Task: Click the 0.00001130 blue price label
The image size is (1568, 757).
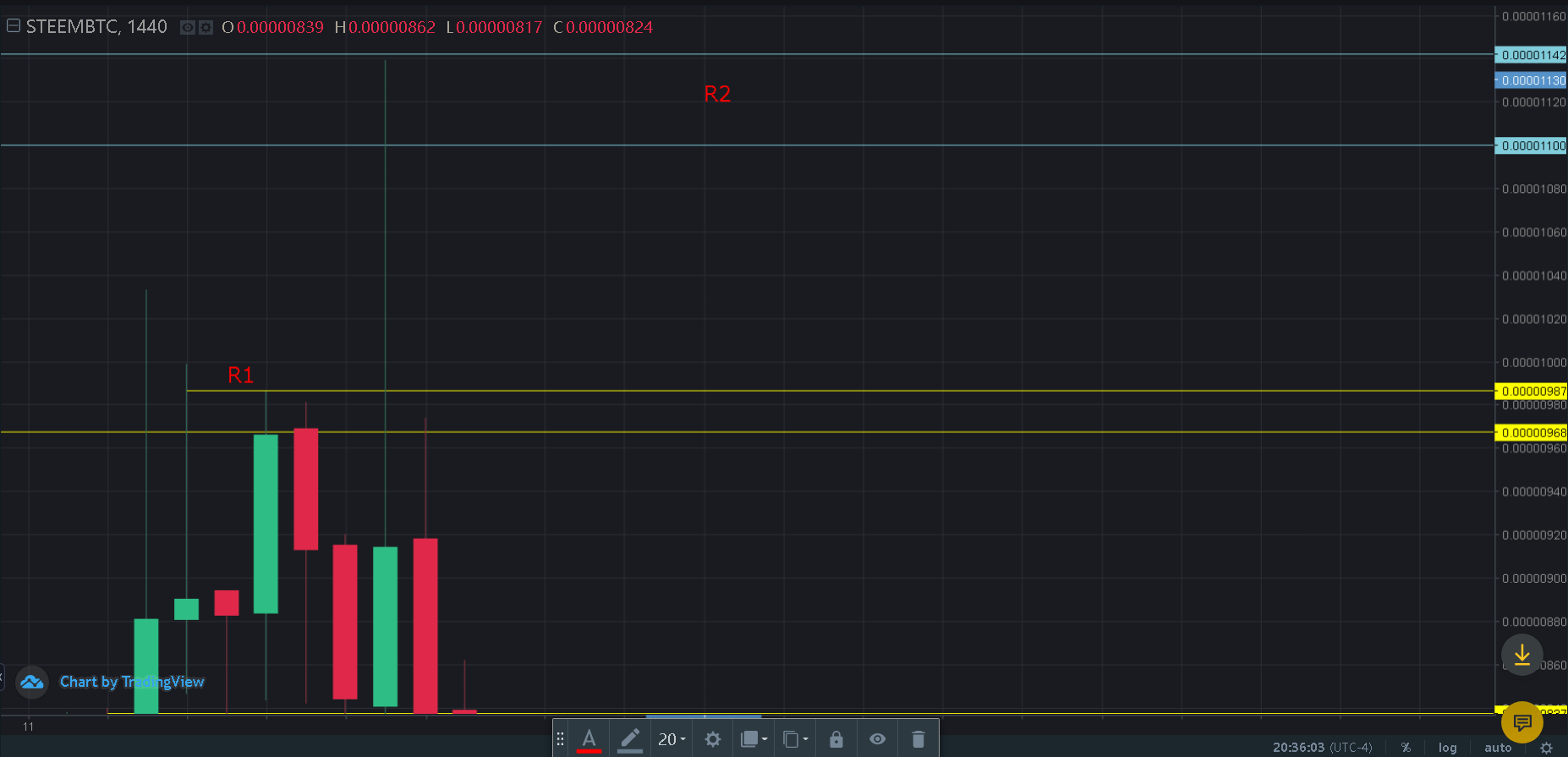Action: (x=1532, y=80)
